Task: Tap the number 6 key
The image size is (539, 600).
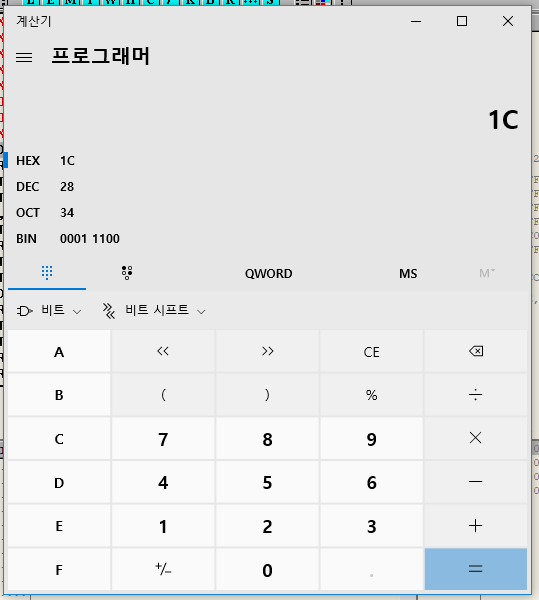Action: (371, 482)
